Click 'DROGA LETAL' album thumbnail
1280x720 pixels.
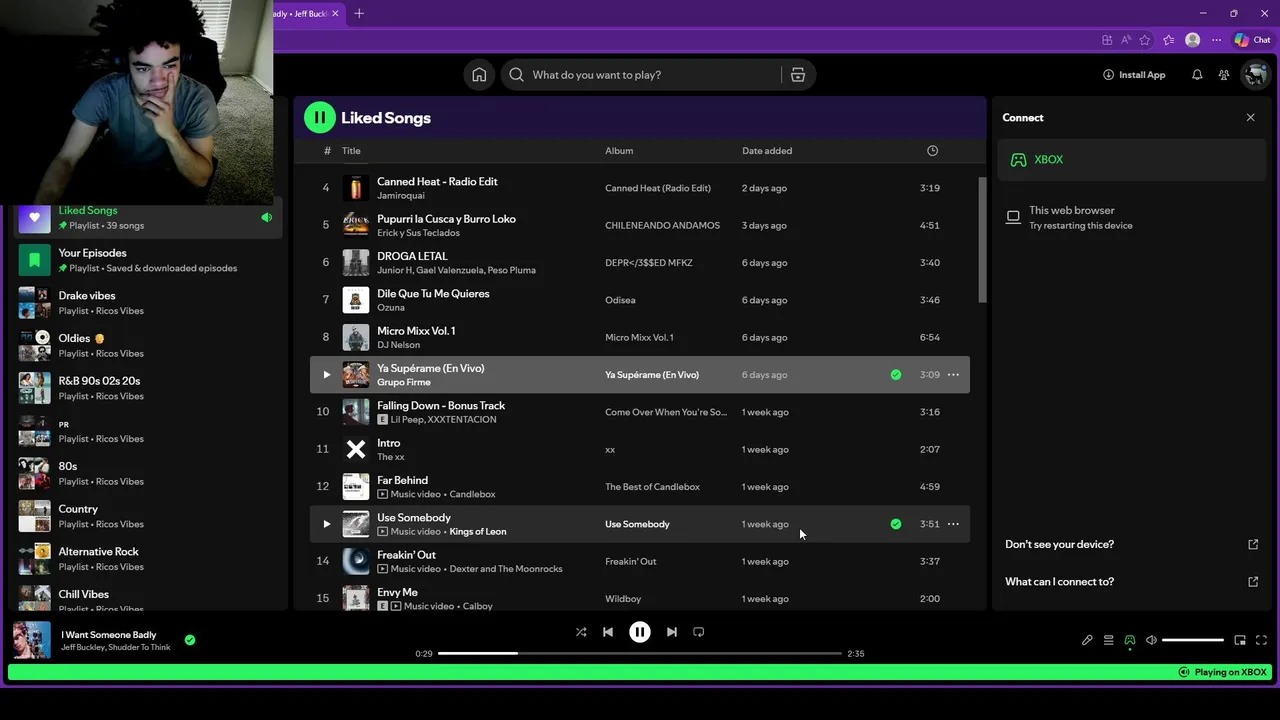(x=356, y=263)
